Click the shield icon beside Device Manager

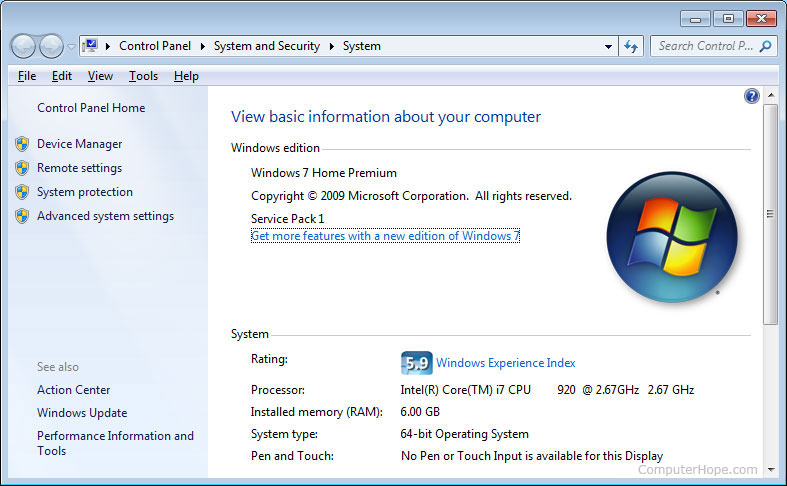click(x=22, y=144)
